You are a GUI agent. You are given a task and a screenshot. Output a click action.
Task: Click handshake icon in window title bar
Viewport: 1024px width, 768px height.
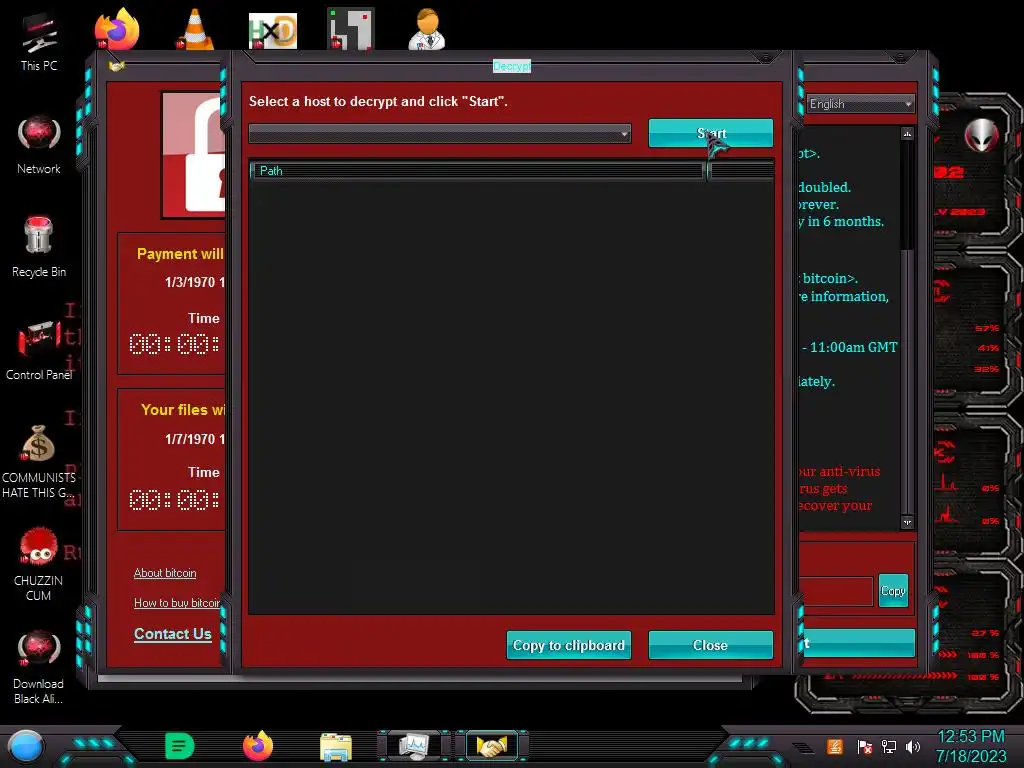[116, 65]
